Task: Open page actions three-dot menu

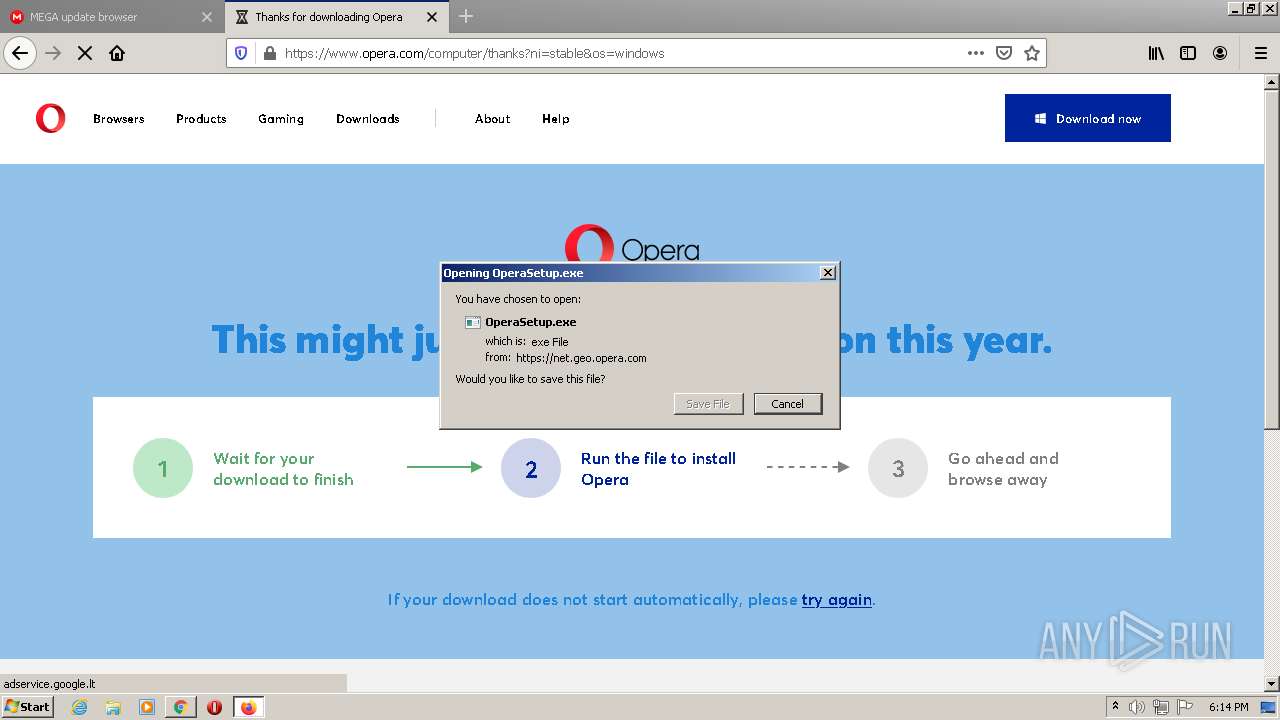Action: (976, 53)
